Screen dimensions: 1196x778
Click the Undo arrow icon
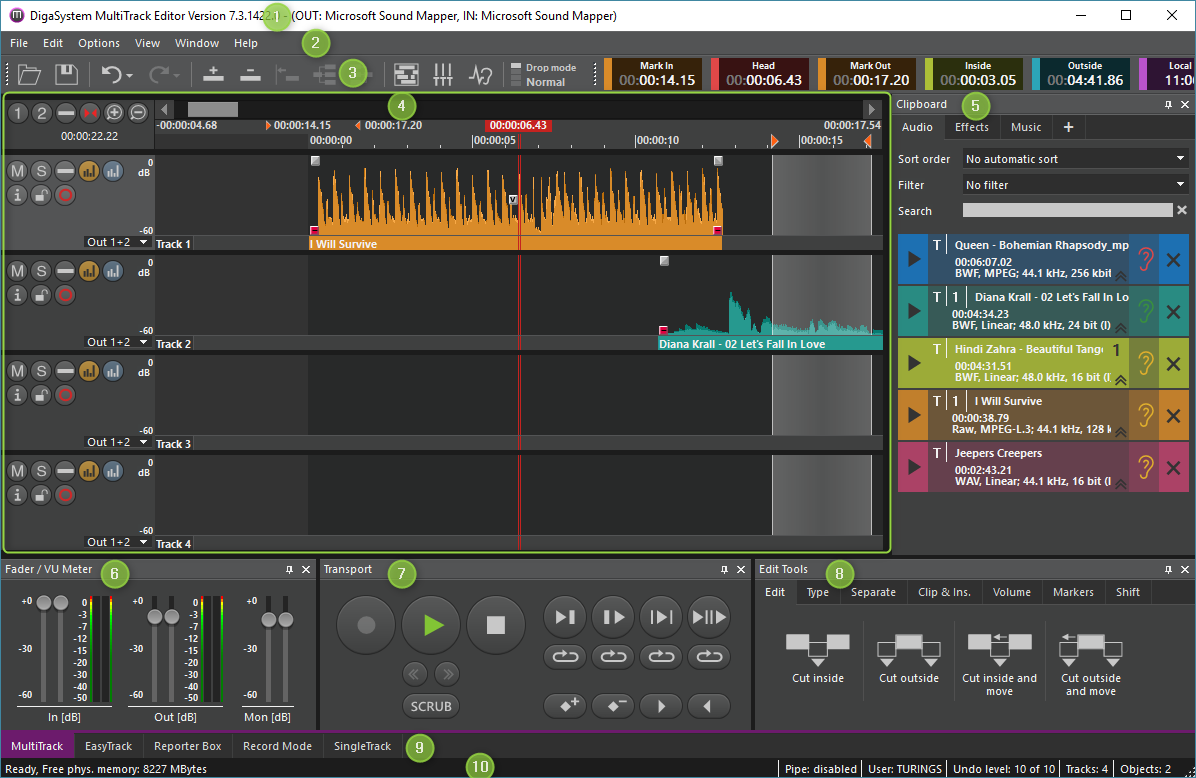click(x=111, y=74)
